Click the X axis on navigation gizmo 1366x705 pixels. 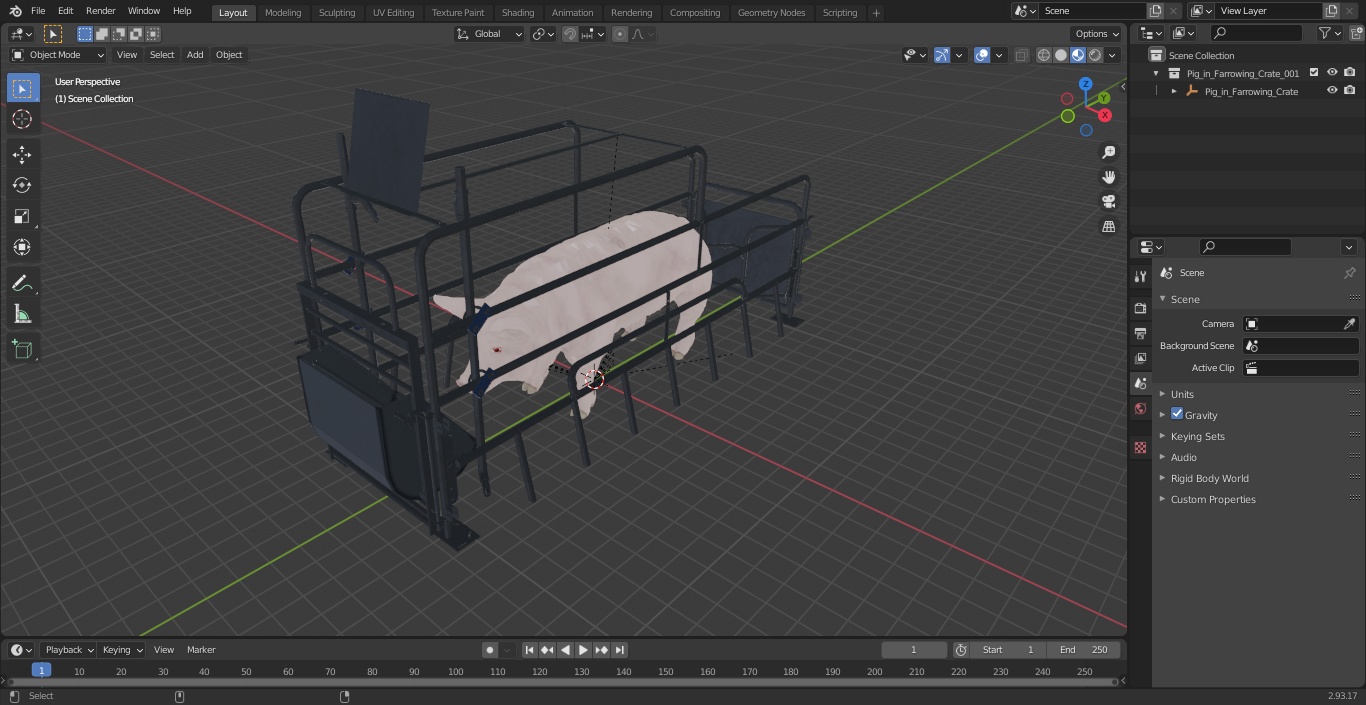click(1105, 115)
